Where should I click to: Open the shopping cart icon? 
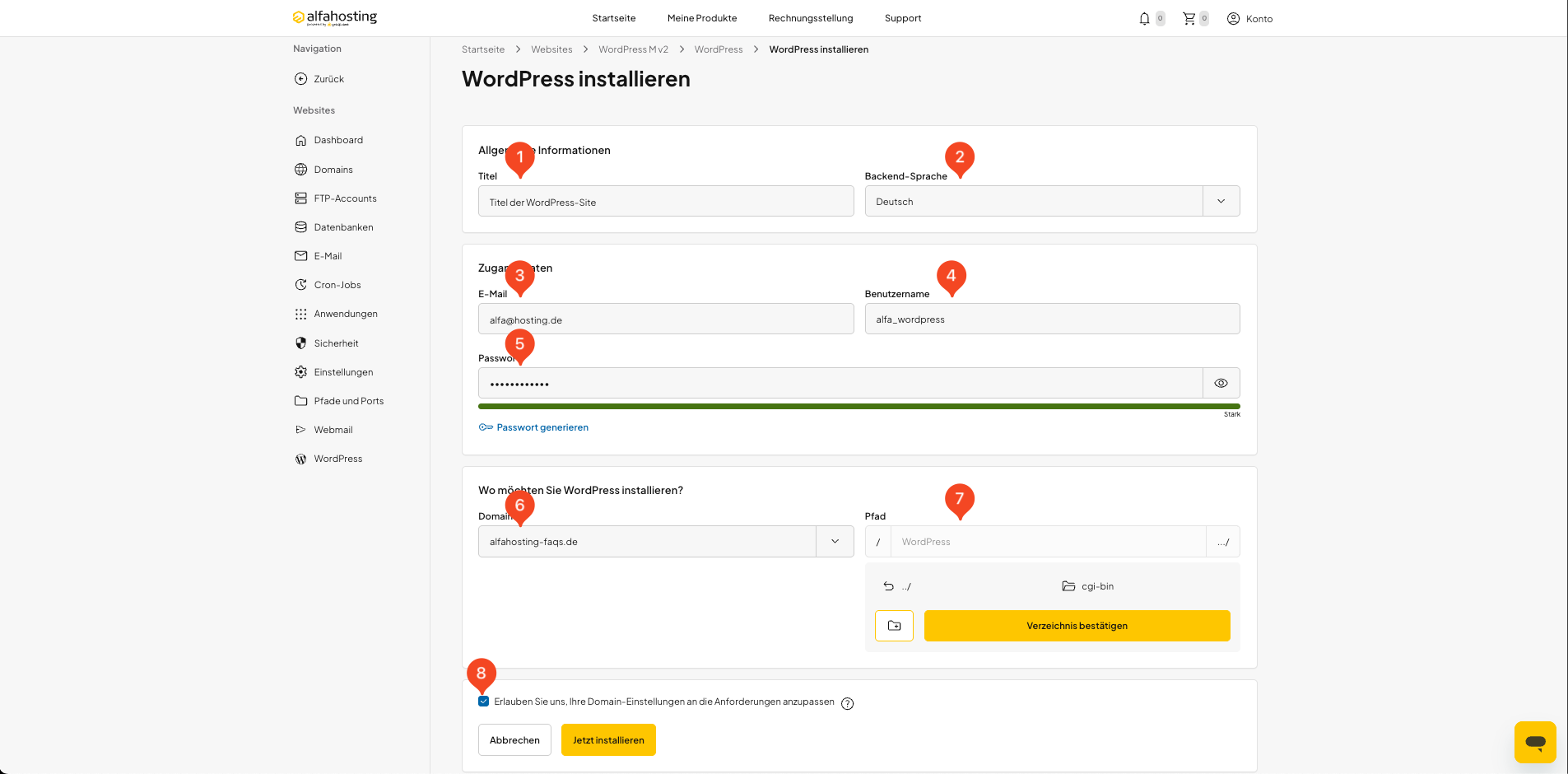(1189, 18)
